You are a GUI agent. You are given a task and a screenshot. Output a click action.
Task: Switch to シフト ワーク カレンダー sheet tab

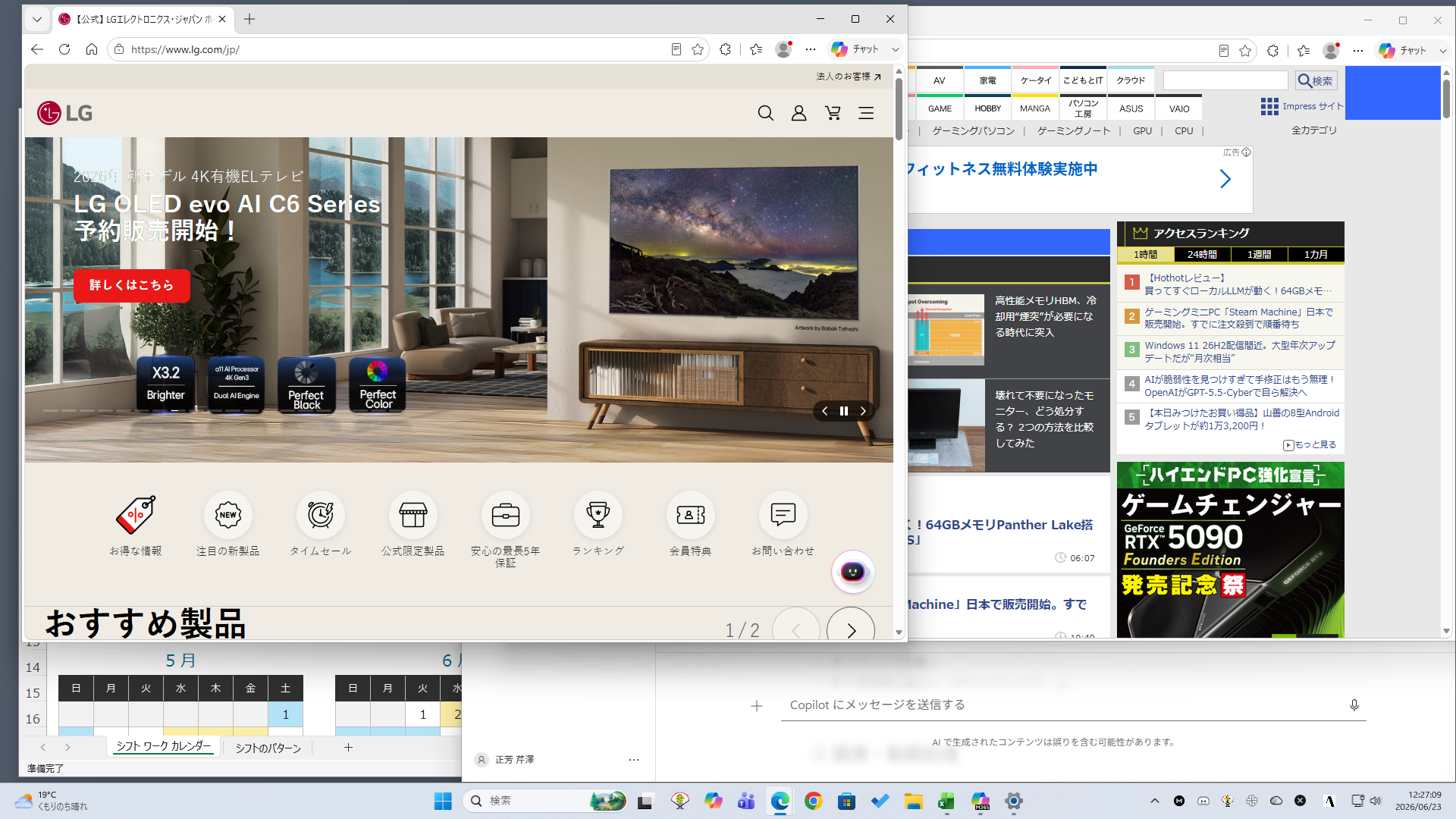click(163, 747)
